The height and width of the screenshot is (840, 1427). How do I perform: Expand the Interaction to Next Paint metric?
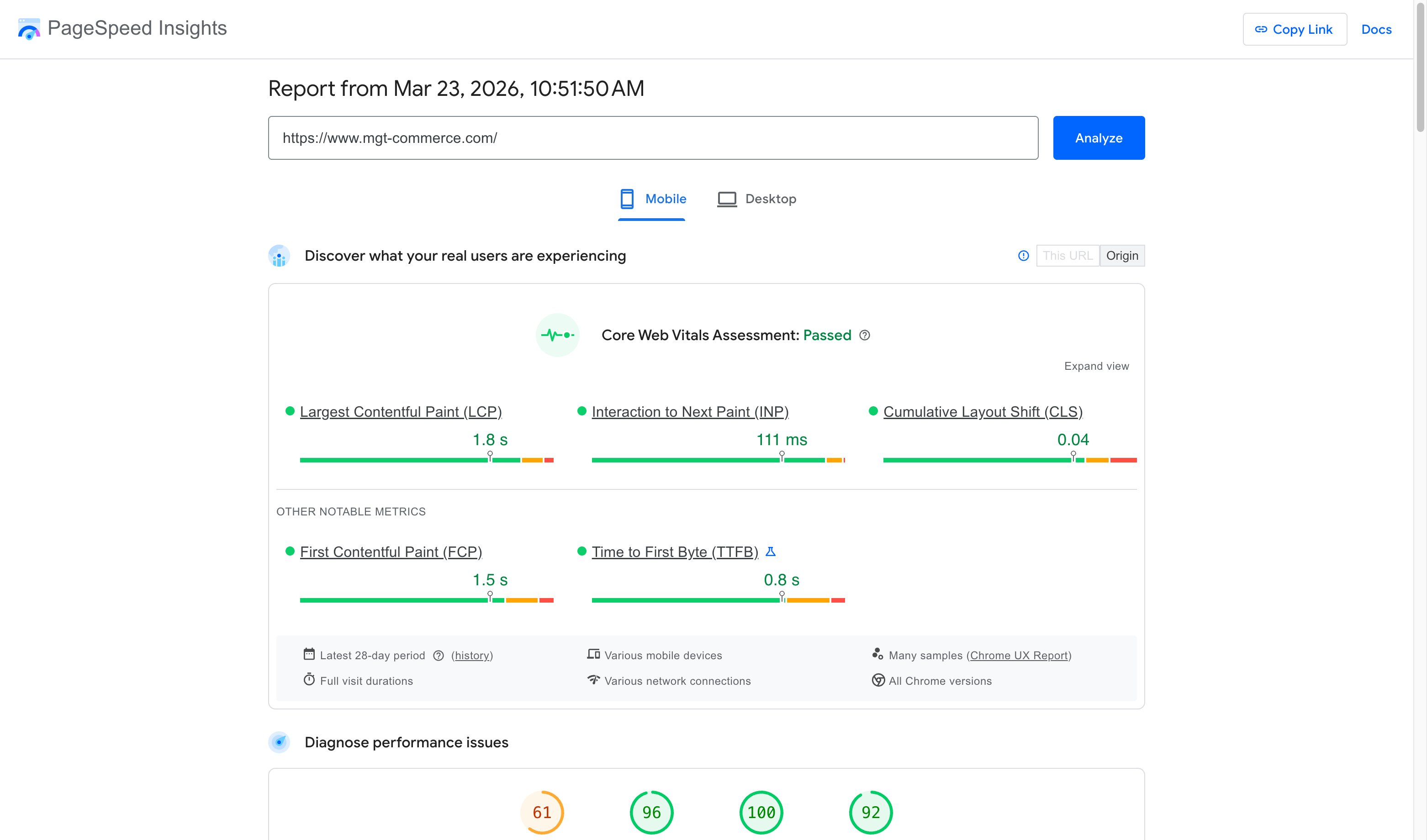[690, 411]
